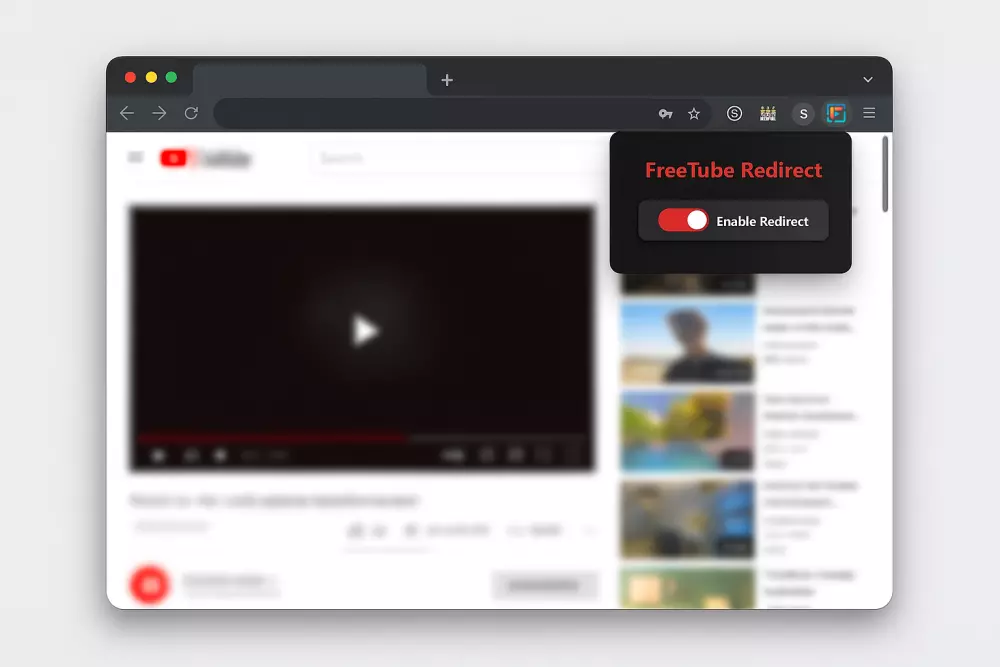This screenshot has height=667, width=1000.
Task: Open the browser's hamburger menu
Action: click(x=869, y=112)
